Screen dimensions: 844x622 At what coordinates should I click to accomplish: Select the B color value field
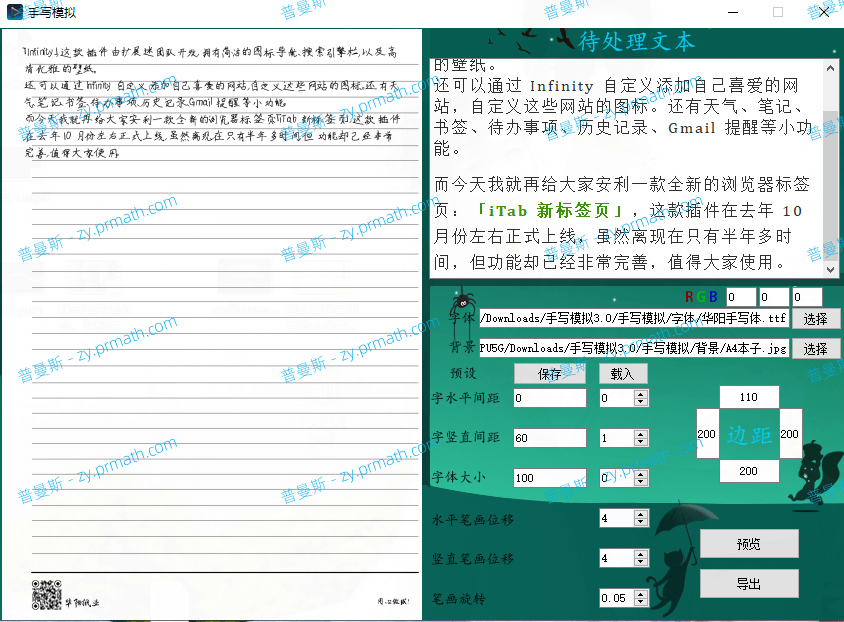805,296
